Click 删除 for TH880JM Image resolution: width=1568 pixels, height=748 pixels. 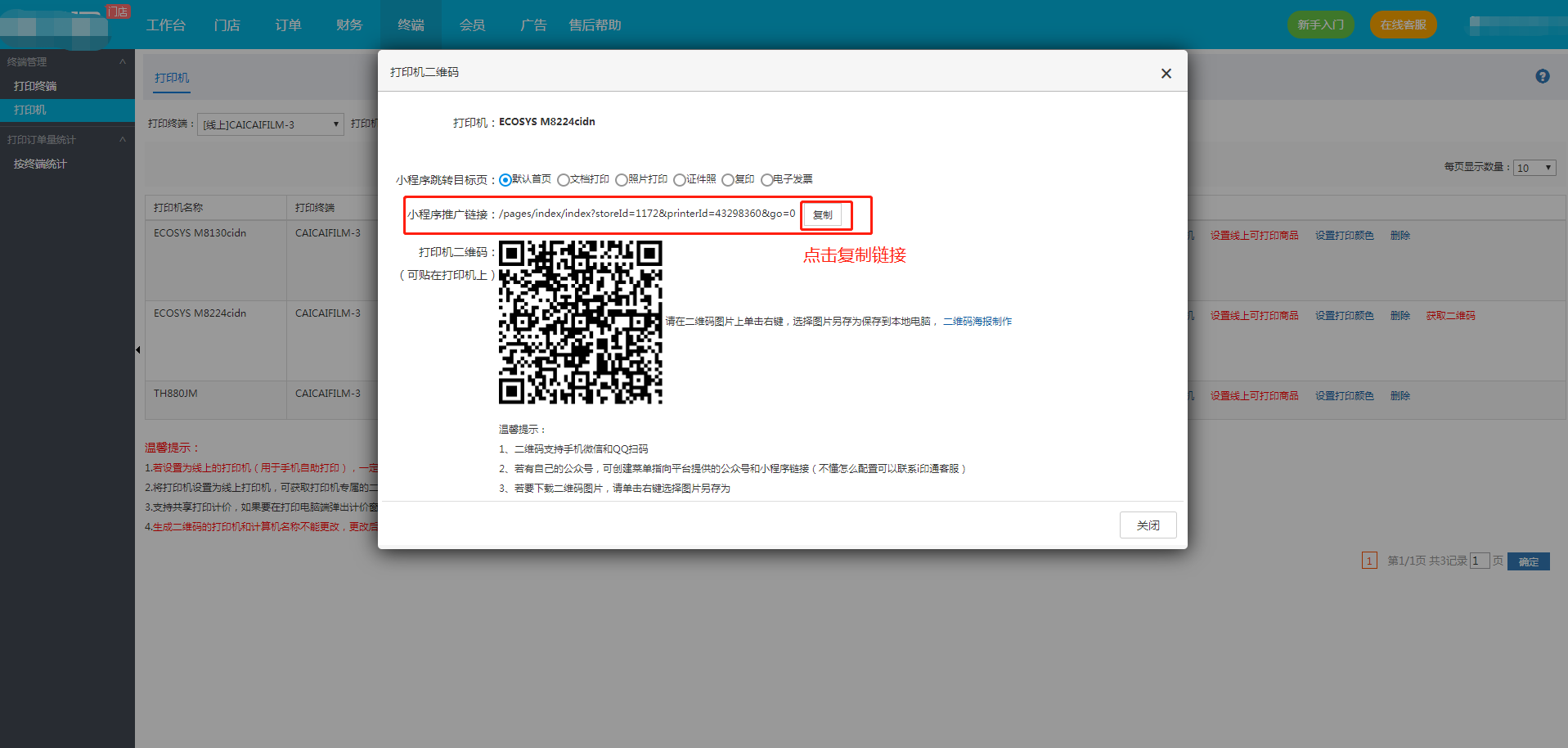click(x=1400, y=396)
